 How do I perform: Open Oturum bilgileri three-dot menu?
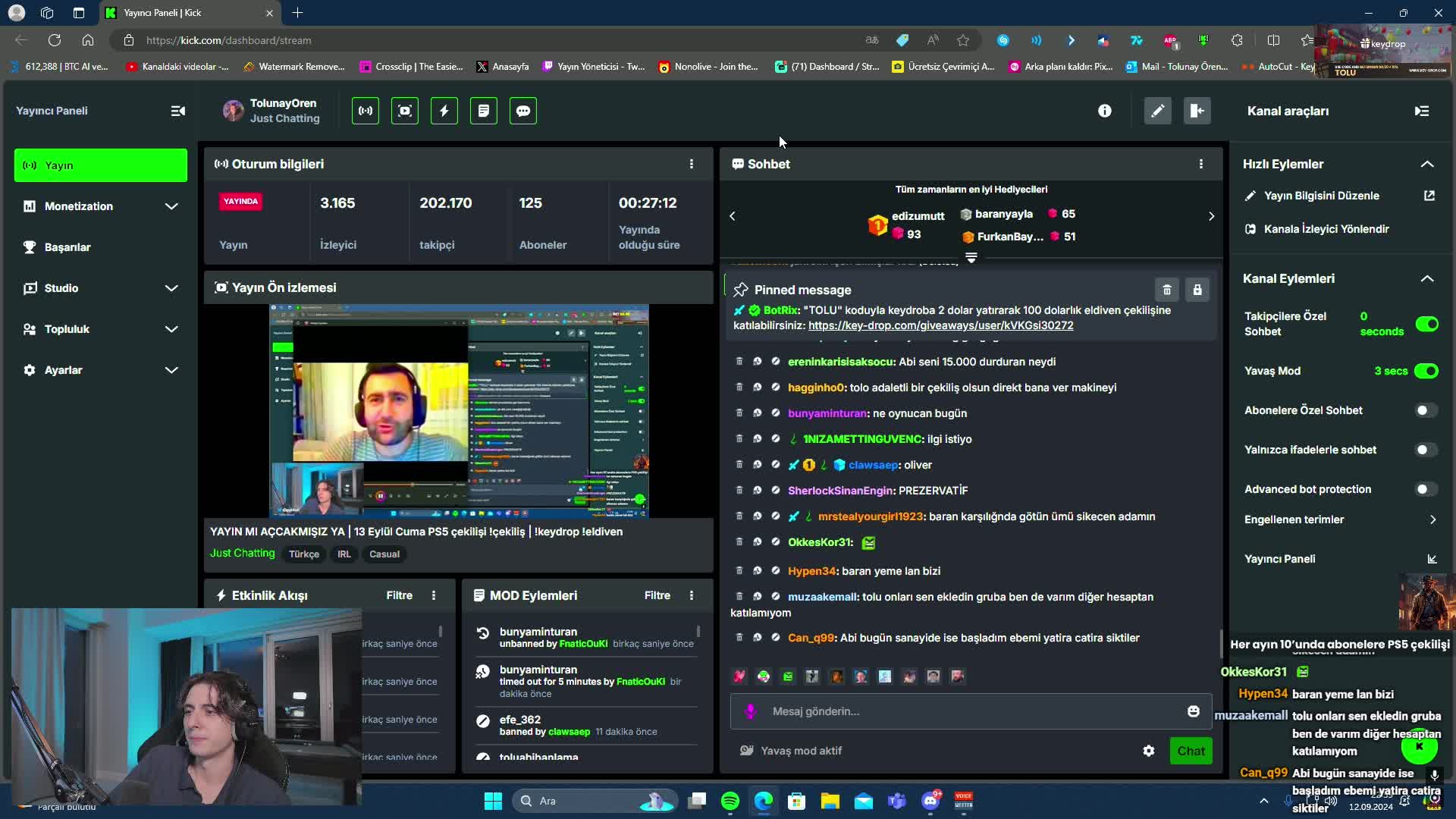pos(692,164)
